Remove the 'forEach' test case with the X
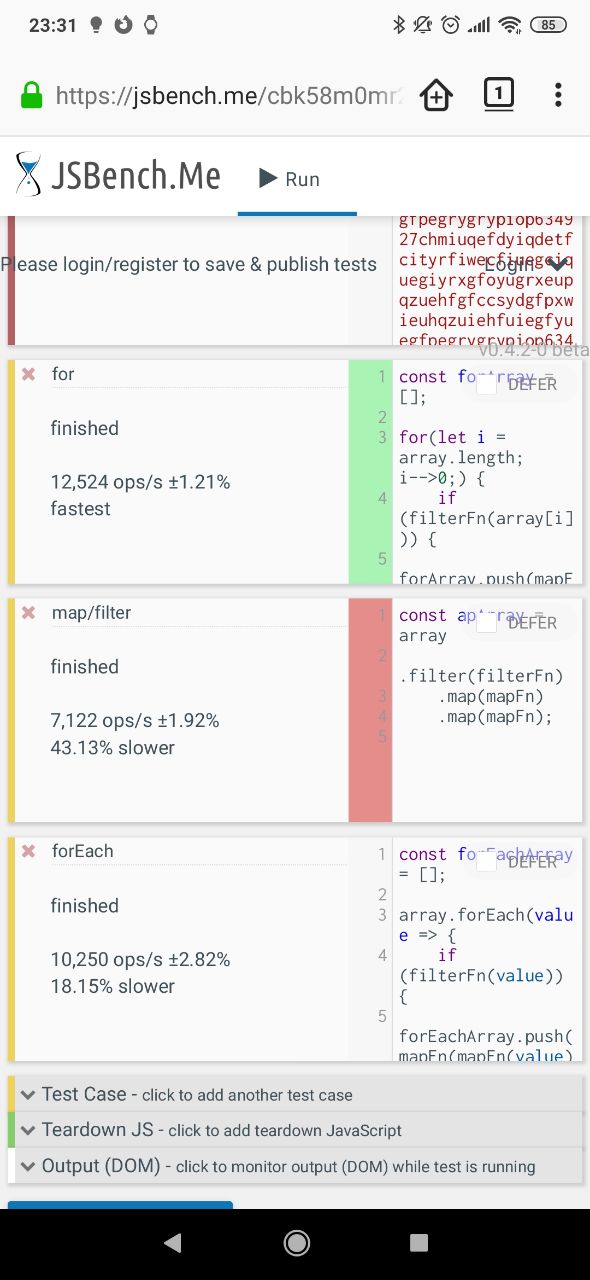The image size is (590, 1280). pyautogui.click(x=29, y=851)
